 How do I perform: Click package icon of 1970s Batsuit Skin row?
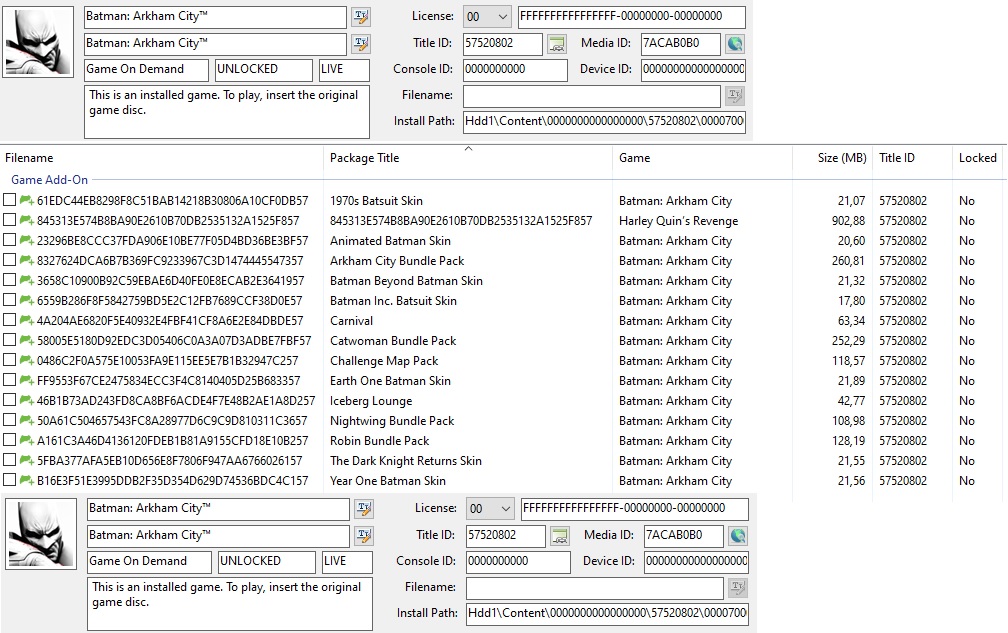[x=26, y=201]
